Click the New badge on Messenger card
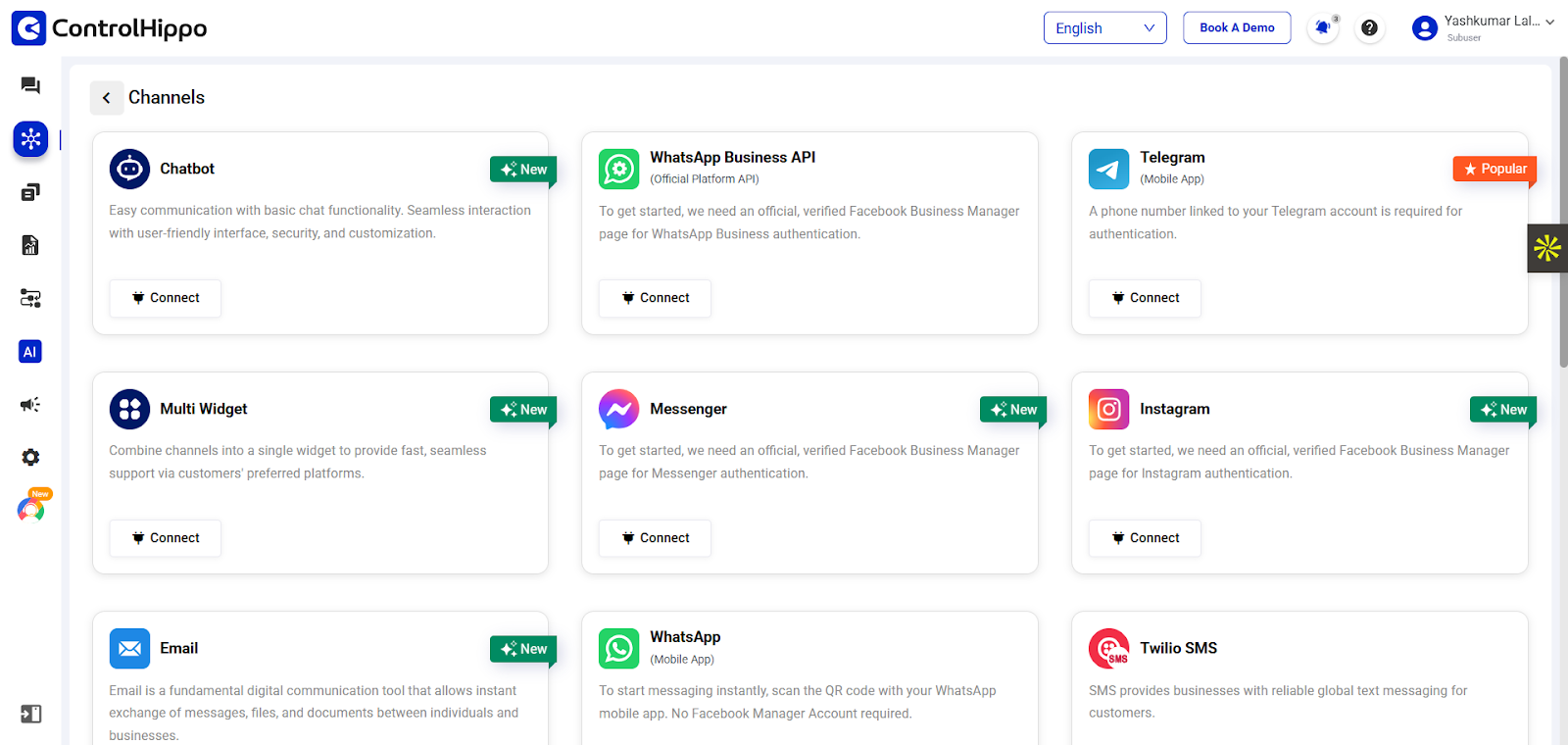 coord(1013,410)
